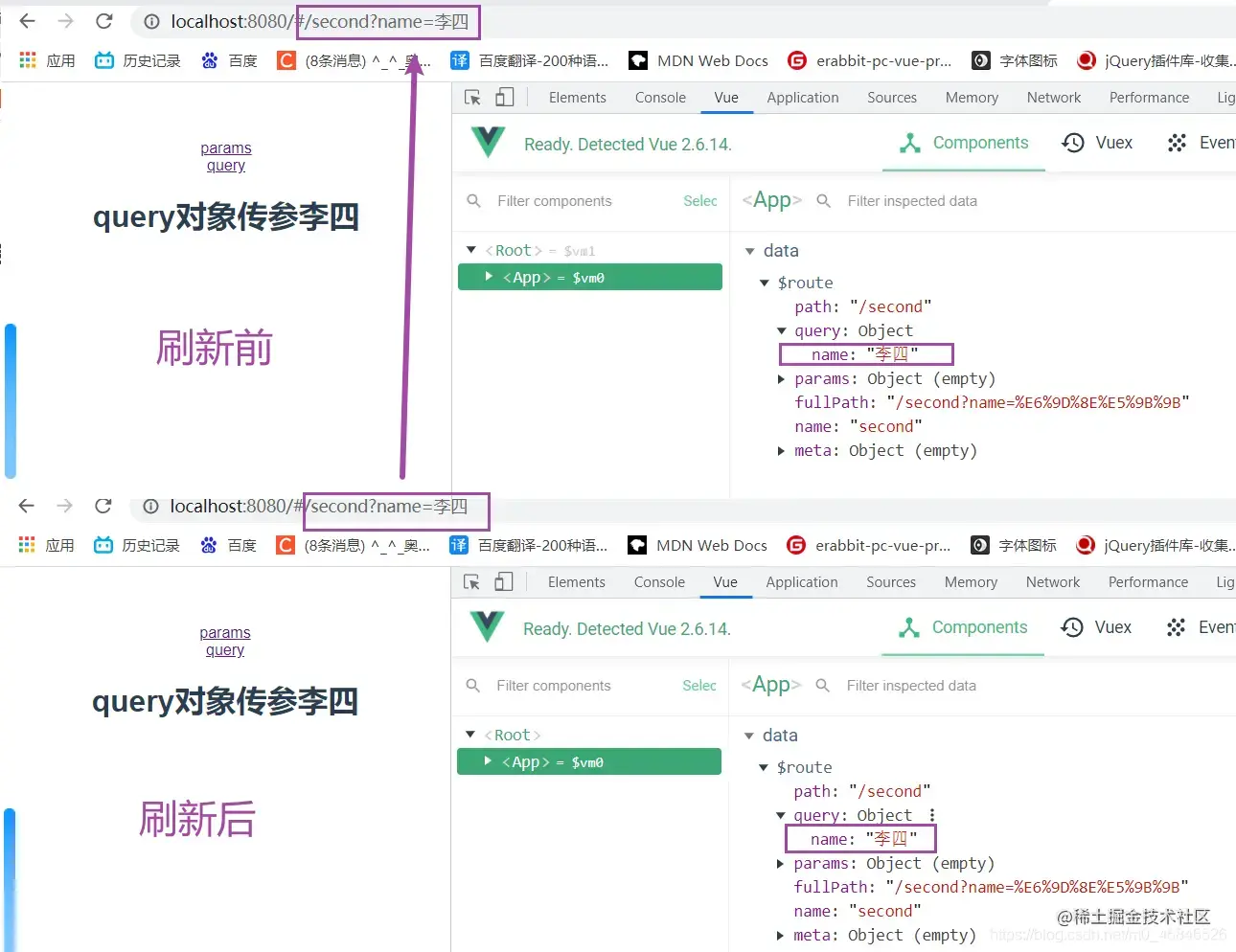The height and width of the screenshot is (952, 1236).
Task: Open (8条消息) CSDN bookmark in lower browser
Action: [x=353, y=545]
